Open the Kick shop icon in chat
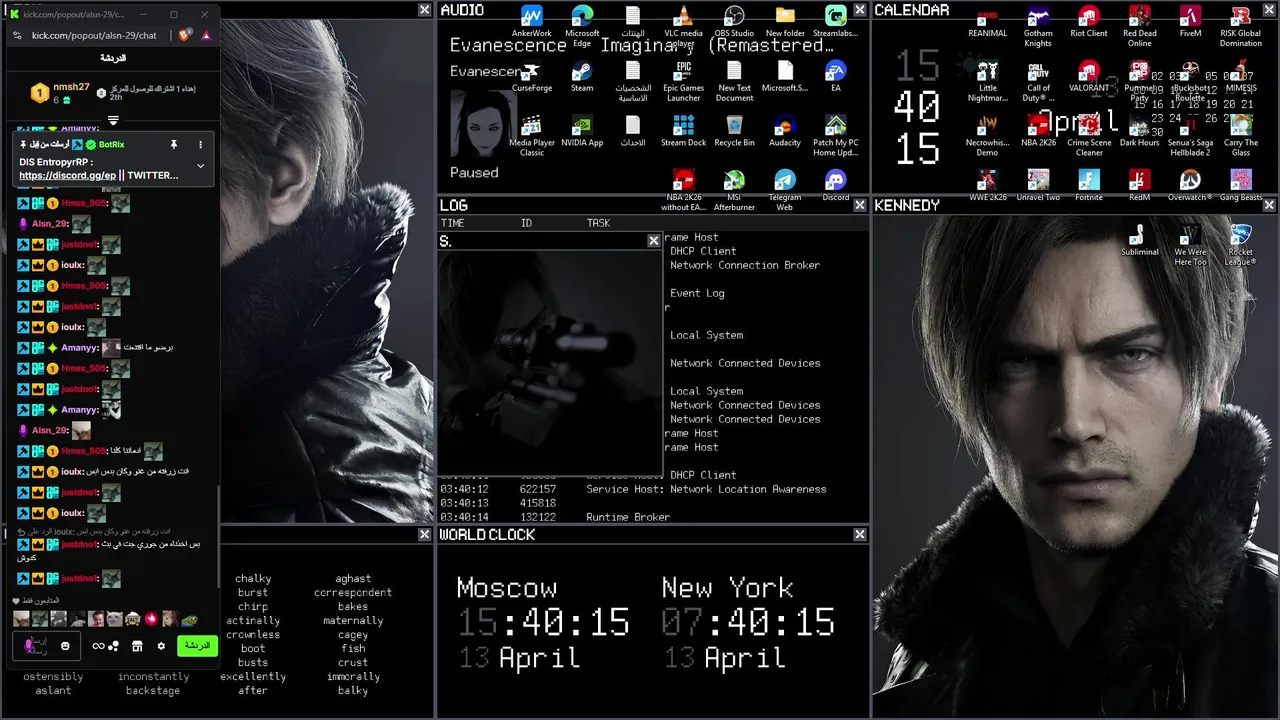The height and width of the screenshot is (720, 1280). click(137, 646)
